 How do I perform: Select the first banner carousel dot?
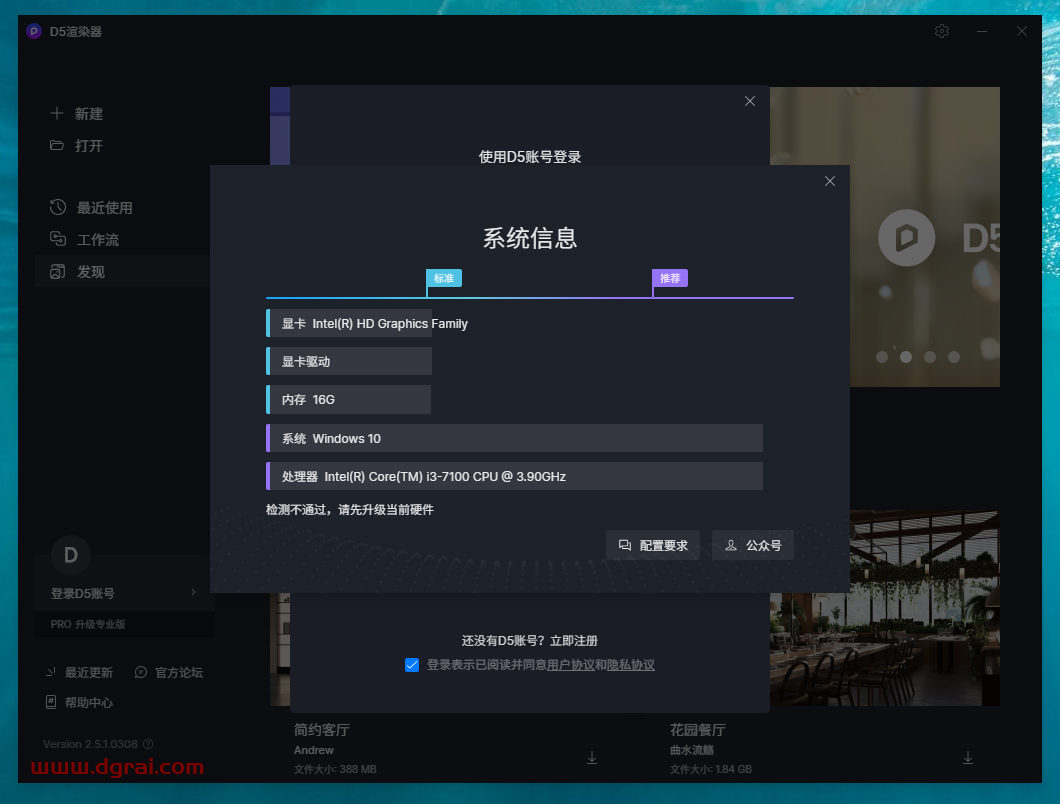click(882, 357)
